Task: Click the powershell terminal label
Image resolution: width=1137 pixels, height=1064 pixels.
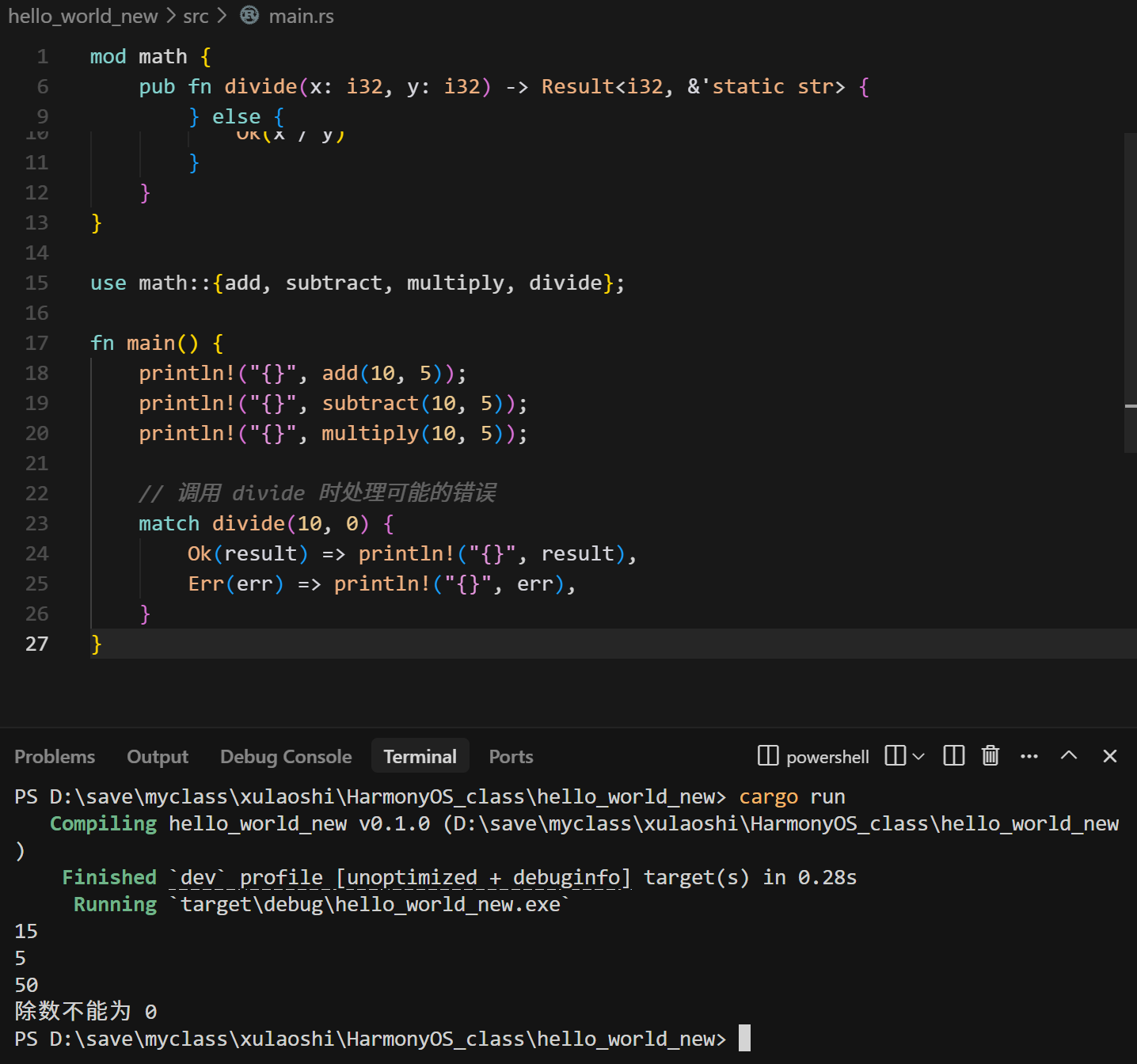Action: pos(827,757)
